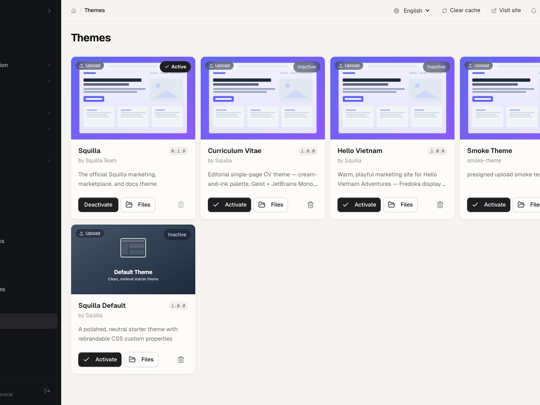Click the Inactive badge on Curriculum Vitae
Viewport: 540px width, 405px height.
307,67
